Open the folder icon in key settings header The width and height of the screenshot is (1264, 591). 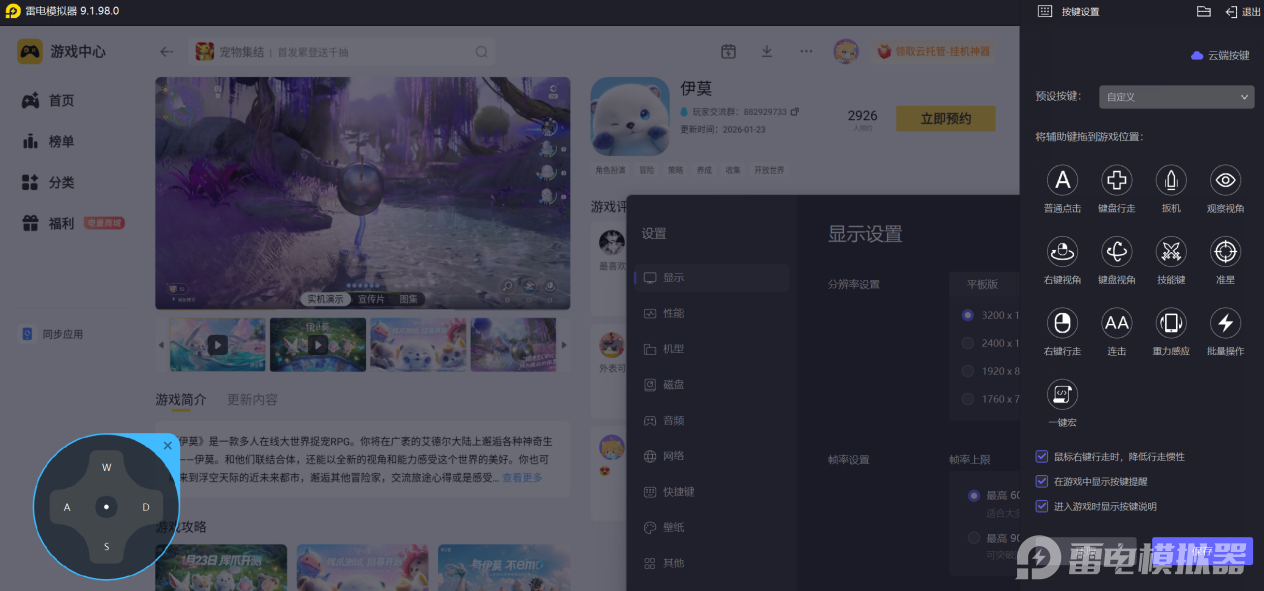point(1204,11)
